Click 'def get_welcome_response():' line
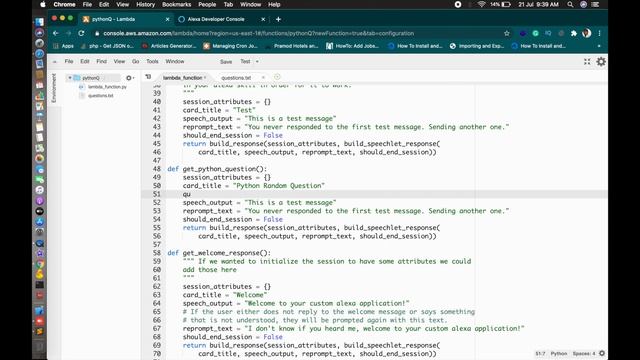The height and width of the screenshot is (360, 640). [219, 253]
